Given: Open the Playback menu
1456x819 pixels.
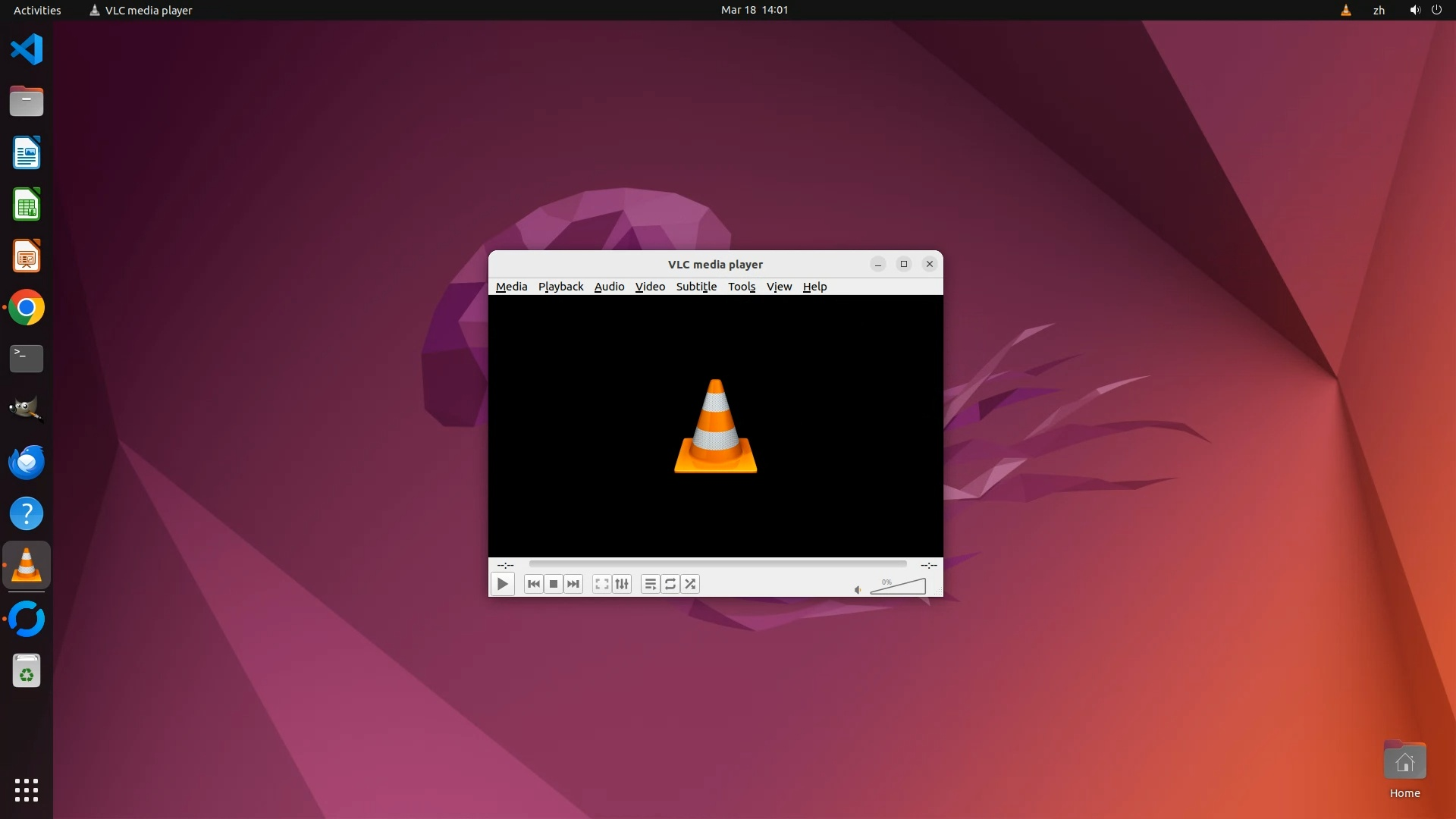Looking at the screenshot, I should tap(560, 287).
